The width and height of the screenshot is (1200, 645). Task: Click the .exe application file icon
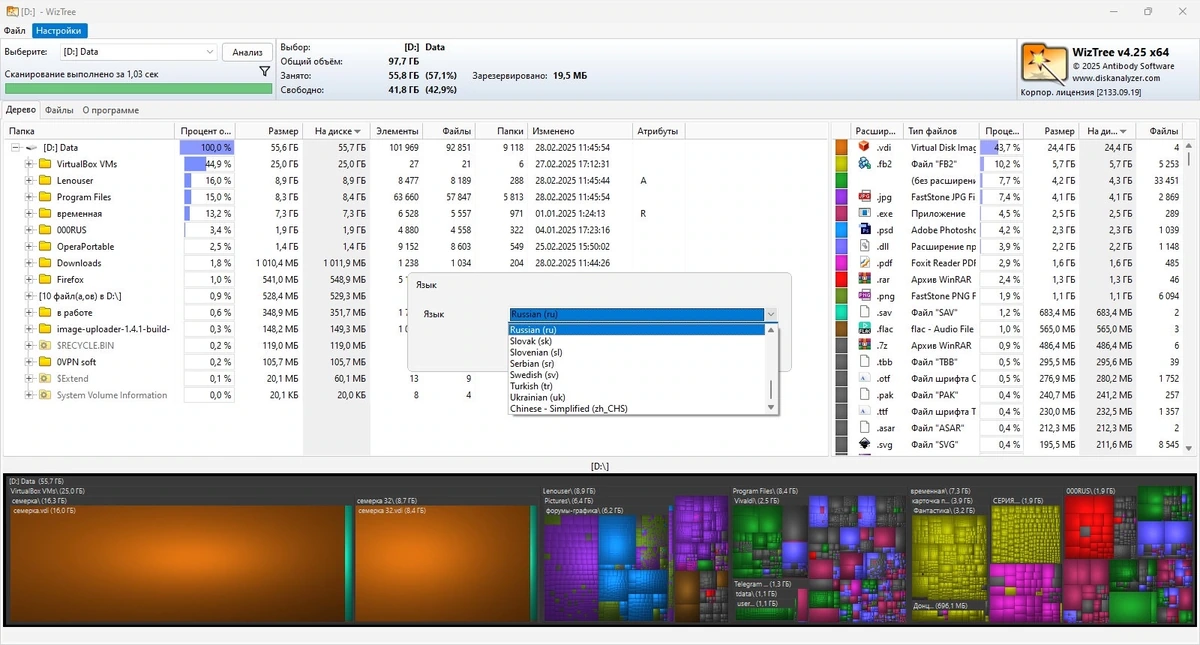865,213
